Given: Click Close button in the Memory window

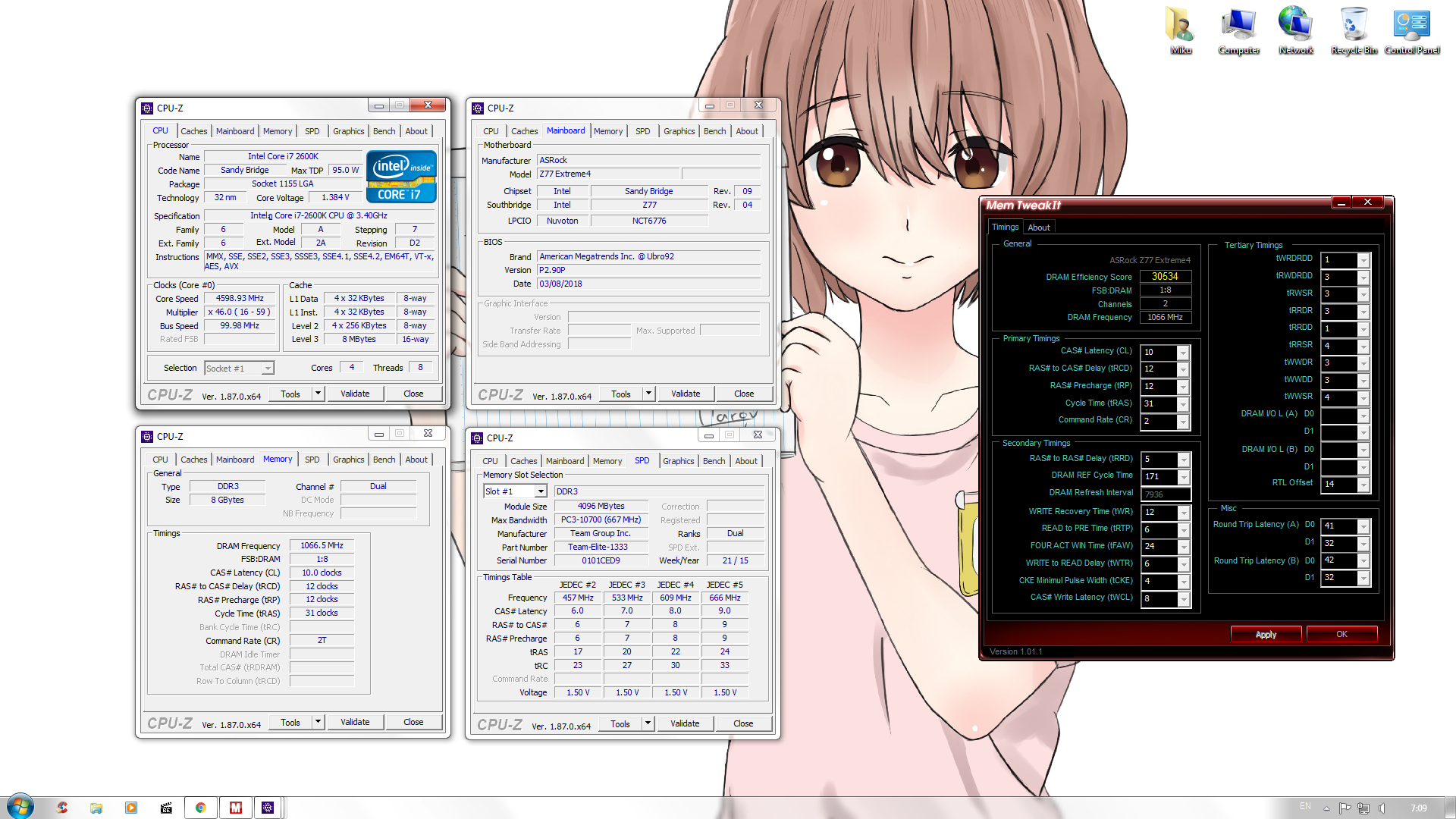Looking at the screenshot, I should pyautogui.click(x=413, y=722).
